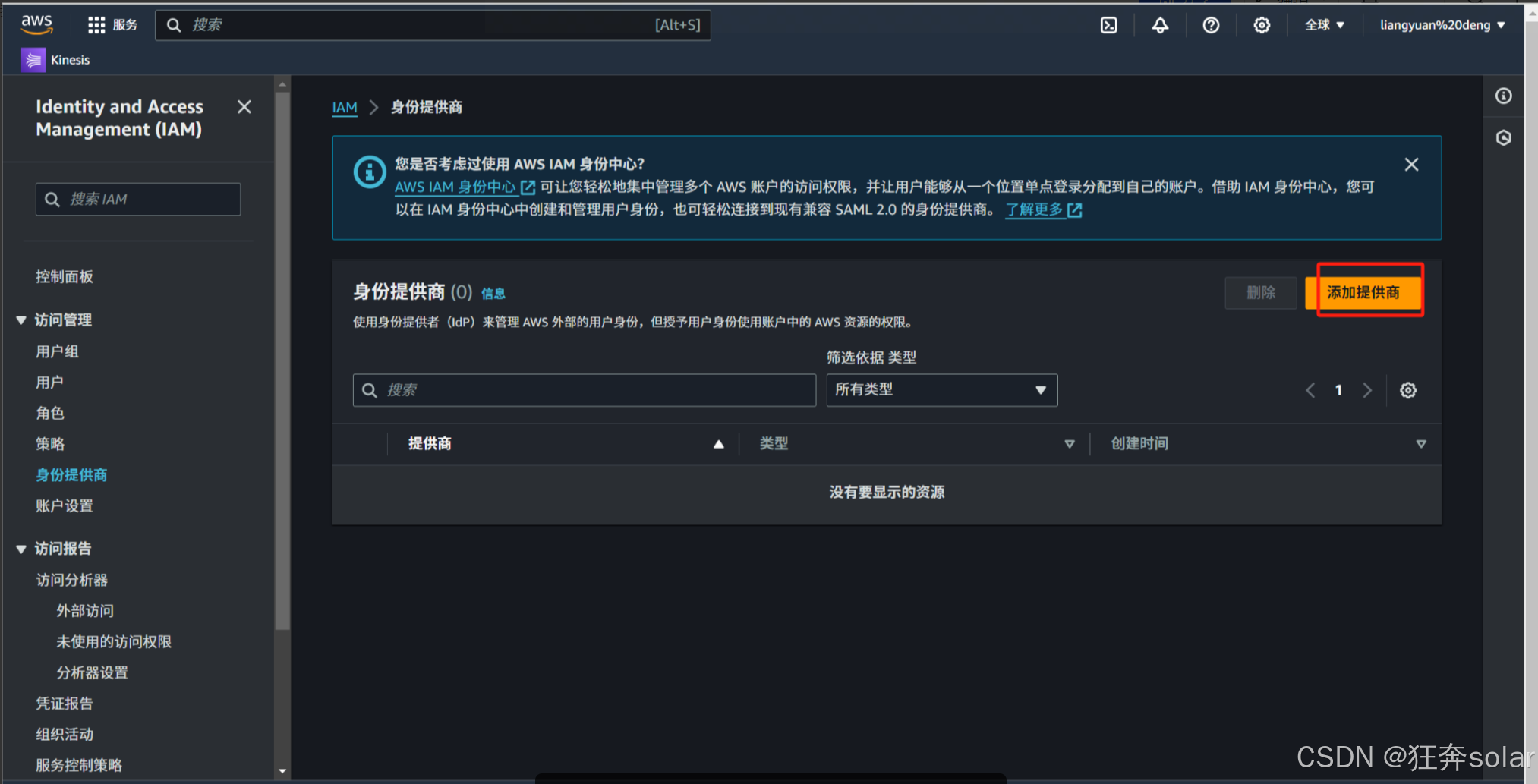Open the liangyuan account dropdown
1538x784 pixels.
point(1442,25)
